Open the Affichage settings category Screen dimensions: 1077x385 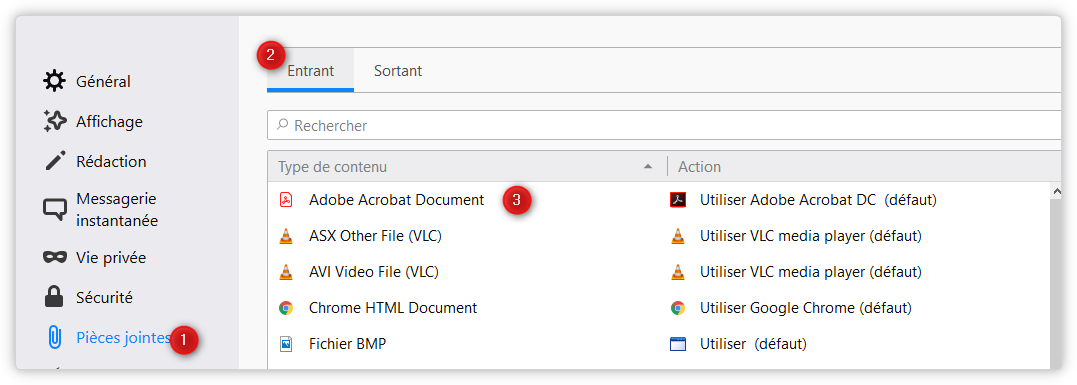click(109, 121)
